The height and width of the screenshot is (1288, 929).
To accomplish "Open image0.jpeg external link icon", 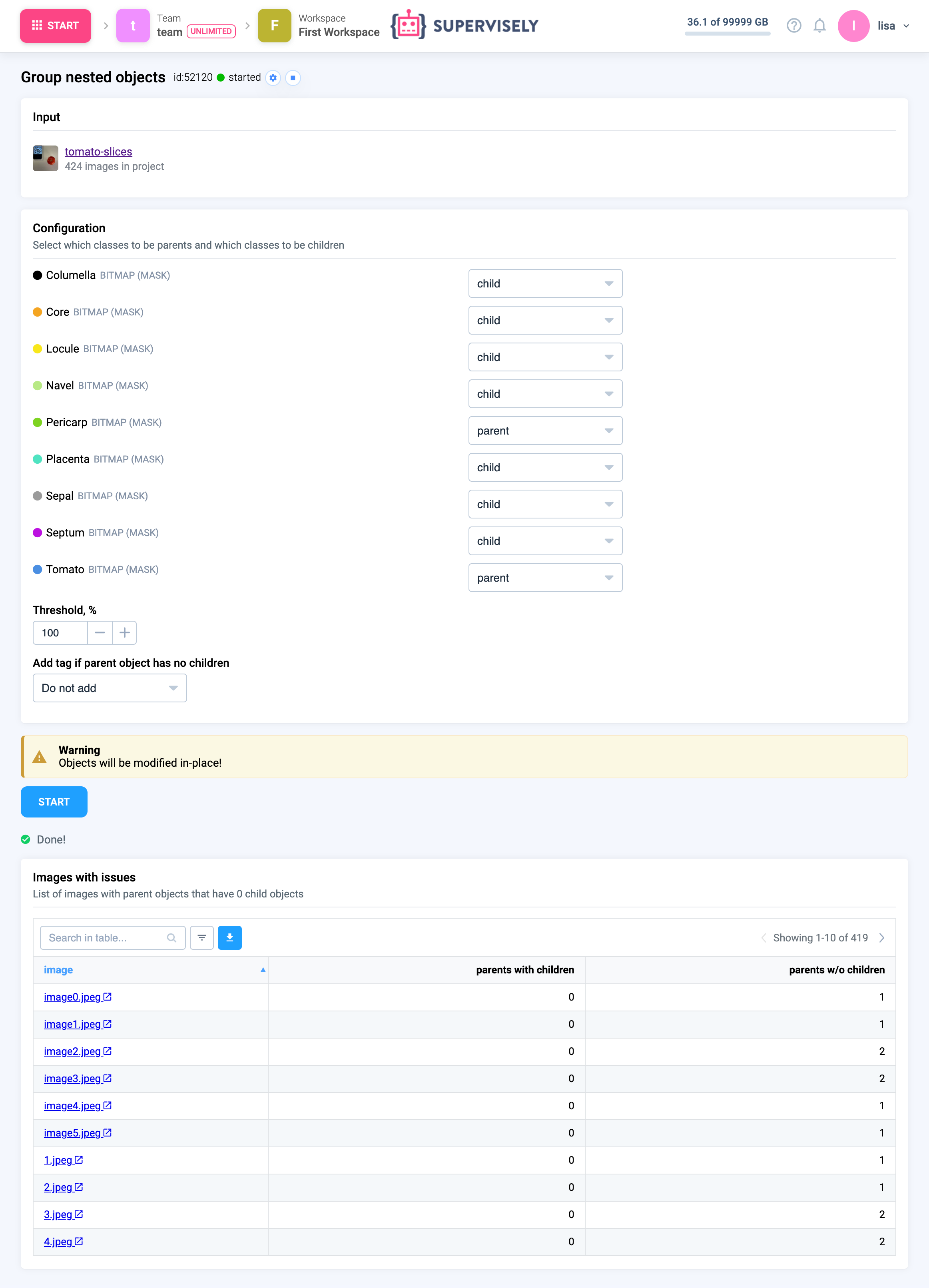I will tap(107, 997).
